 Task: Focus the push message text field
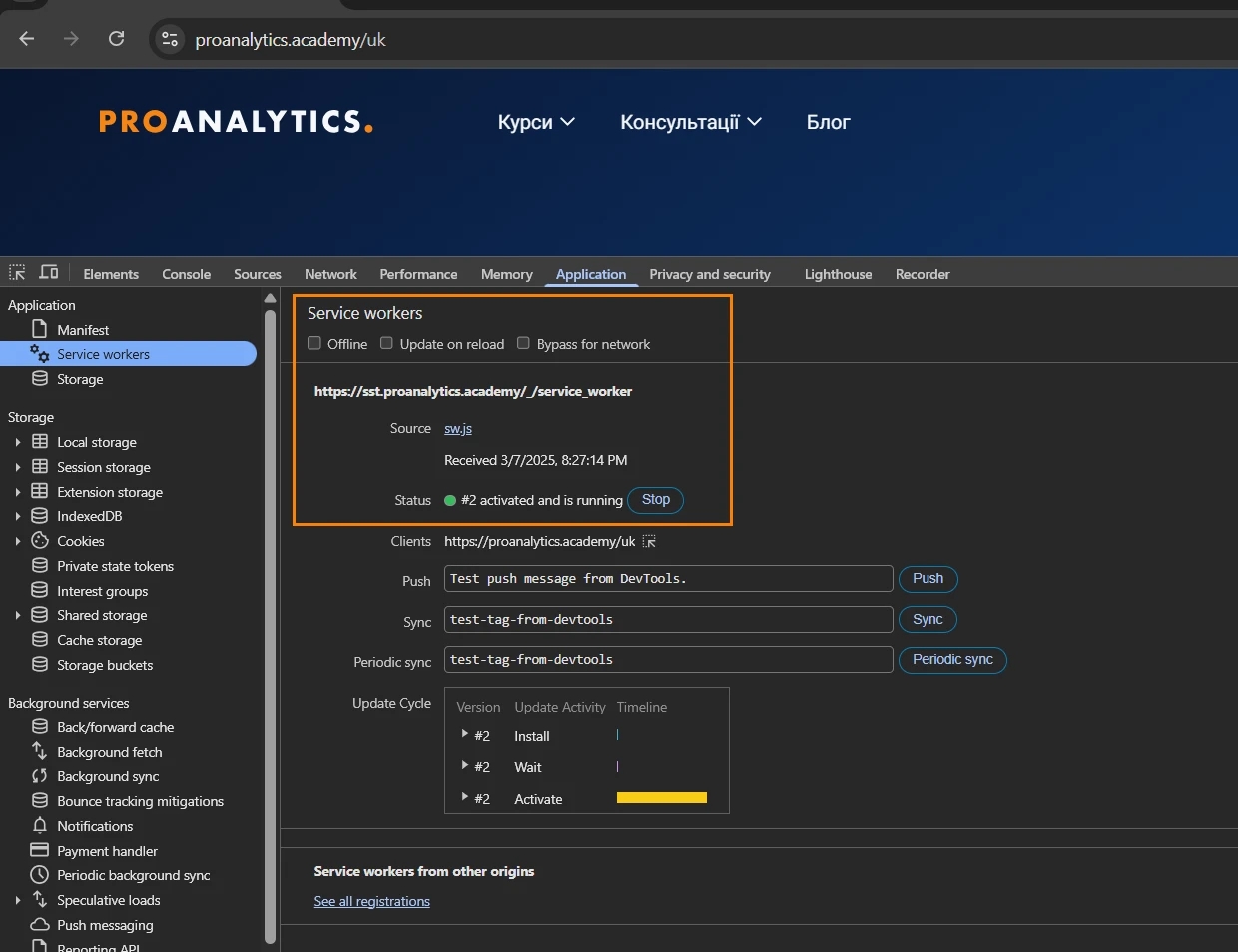click(669, 579)
